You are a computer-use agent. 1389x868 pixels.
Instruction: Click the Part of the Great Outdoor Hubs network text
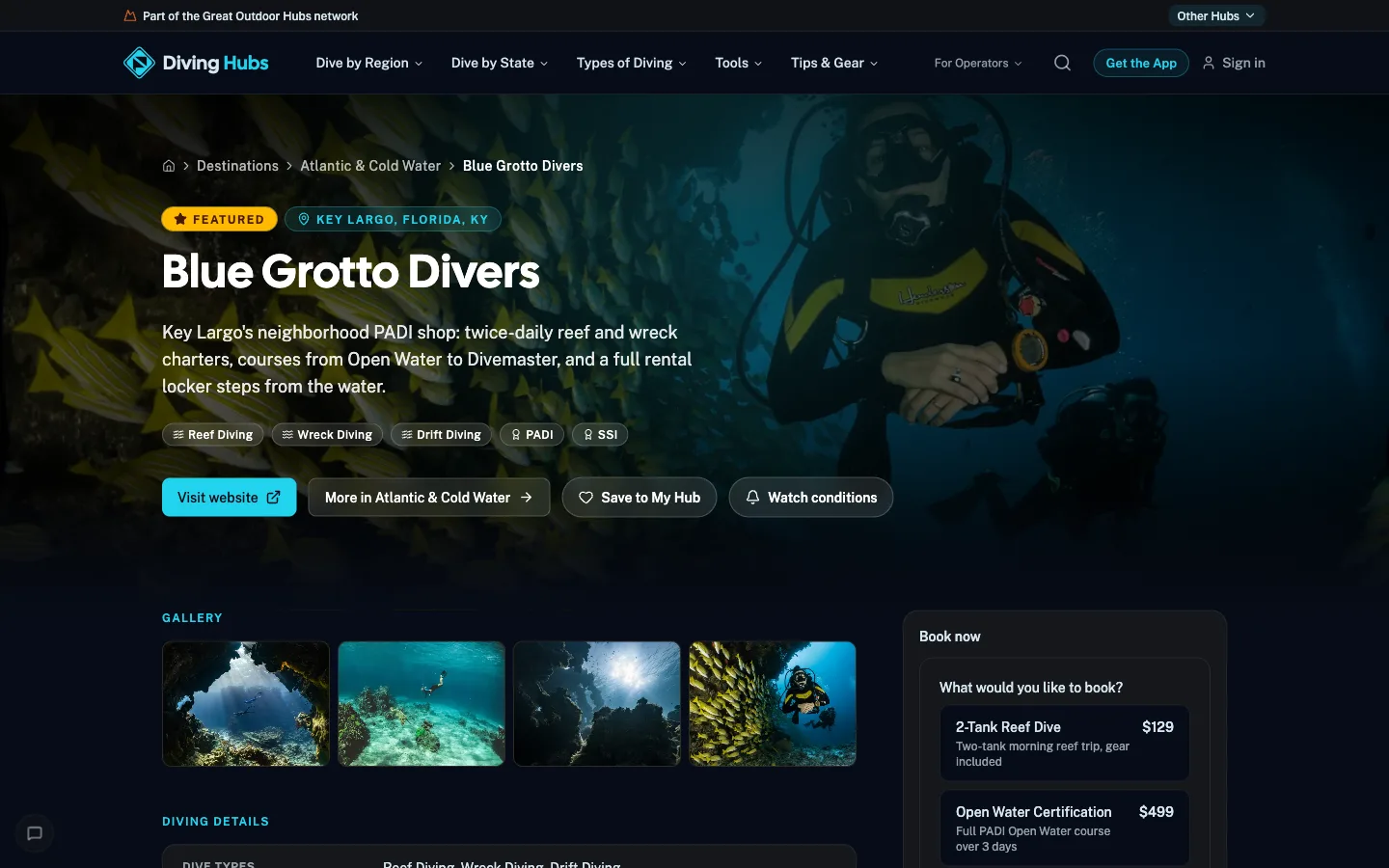tap(250, 15)
